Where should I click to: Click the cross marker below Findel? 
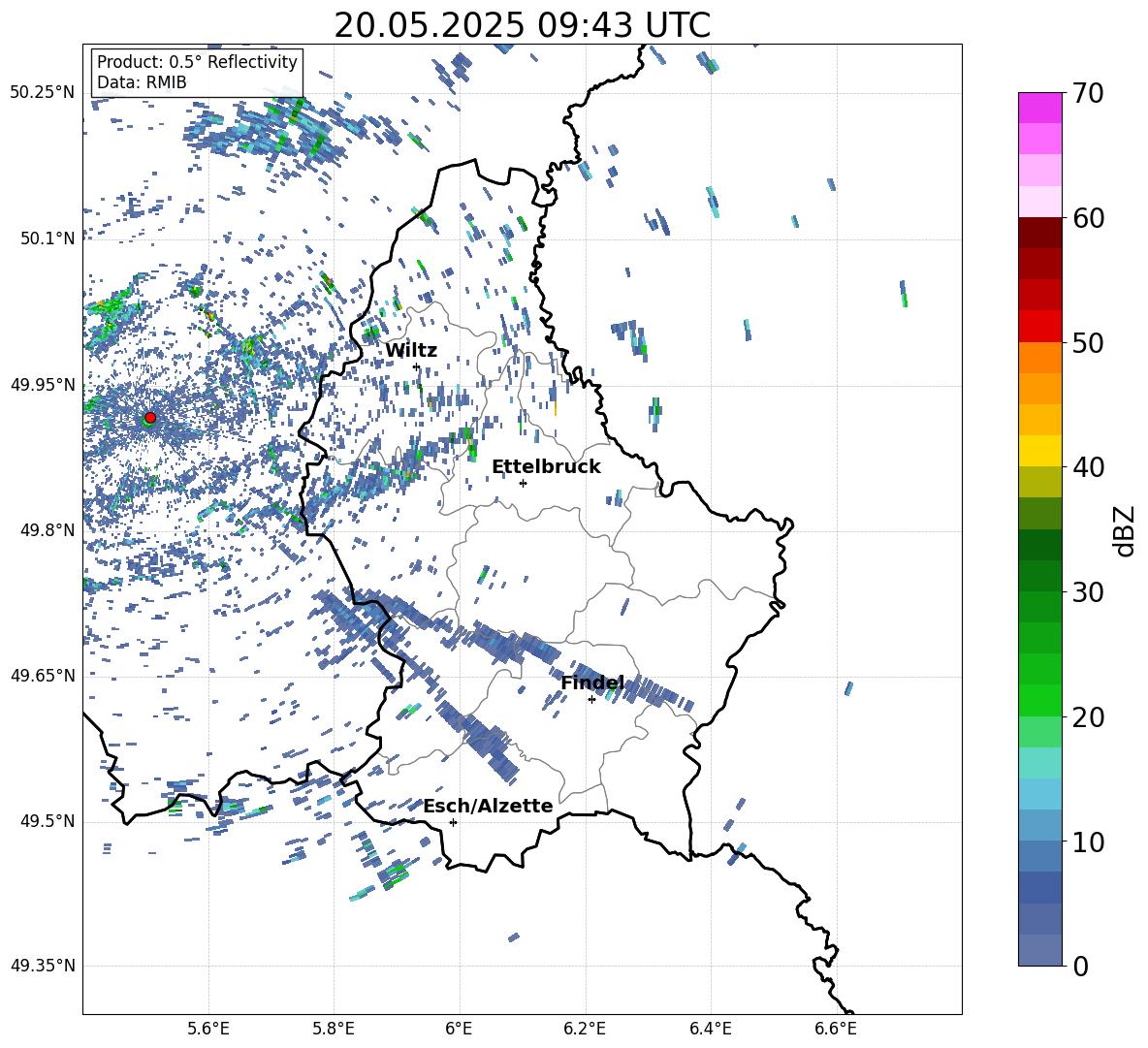coord(591,700)
